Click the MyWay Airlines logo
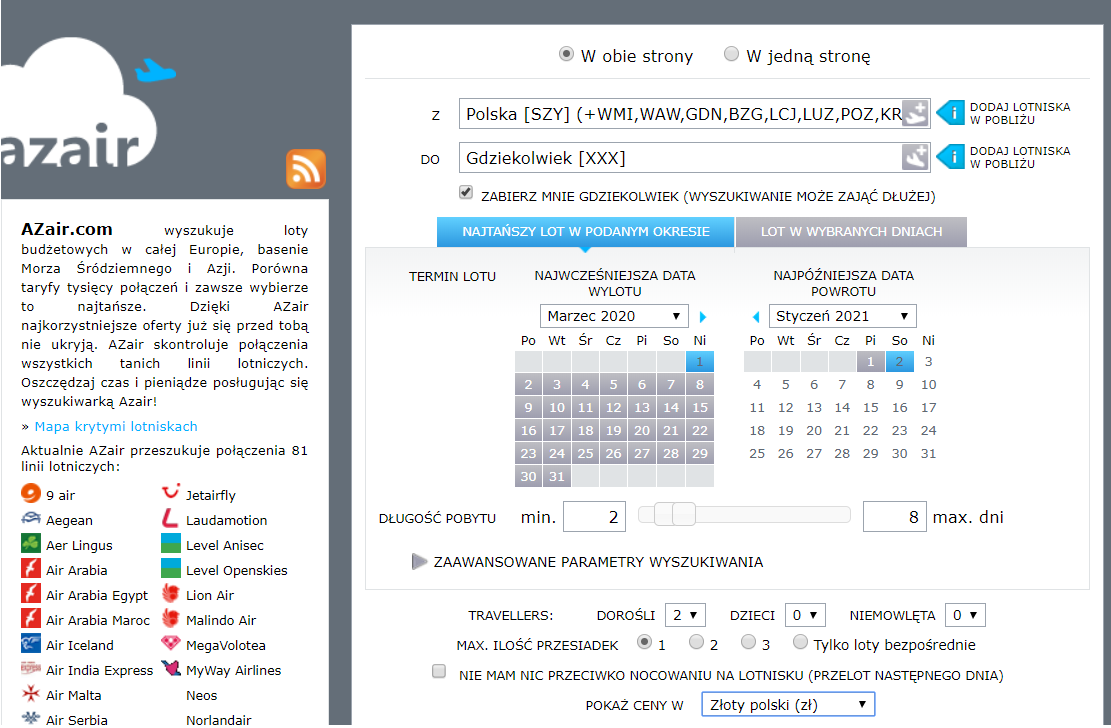 coord(171,668)
